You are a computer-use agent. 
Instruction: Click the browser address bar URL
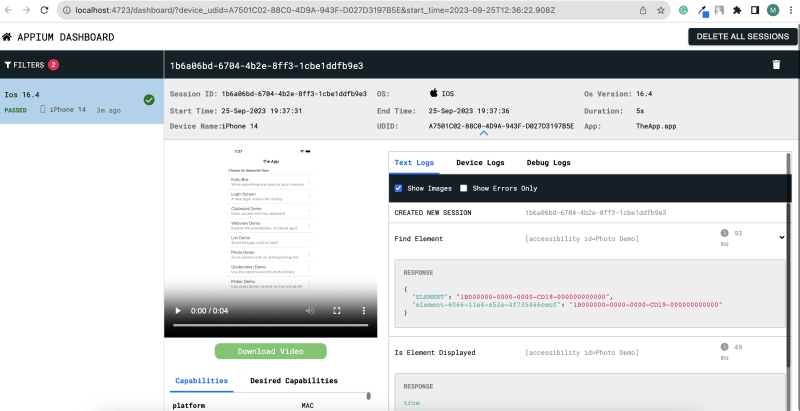click(x=315, y=10)
